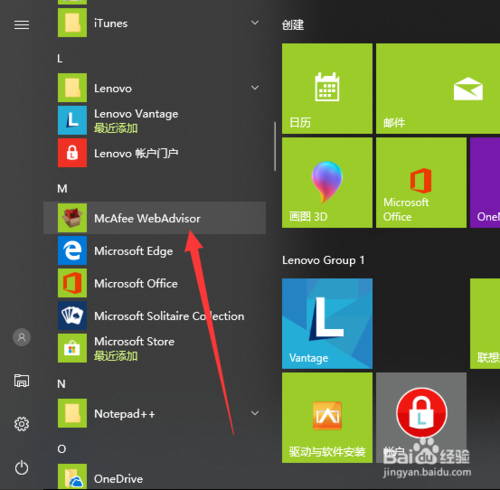Open Microsoft Store app entry
500x490 pixels.
coord(155,348)
